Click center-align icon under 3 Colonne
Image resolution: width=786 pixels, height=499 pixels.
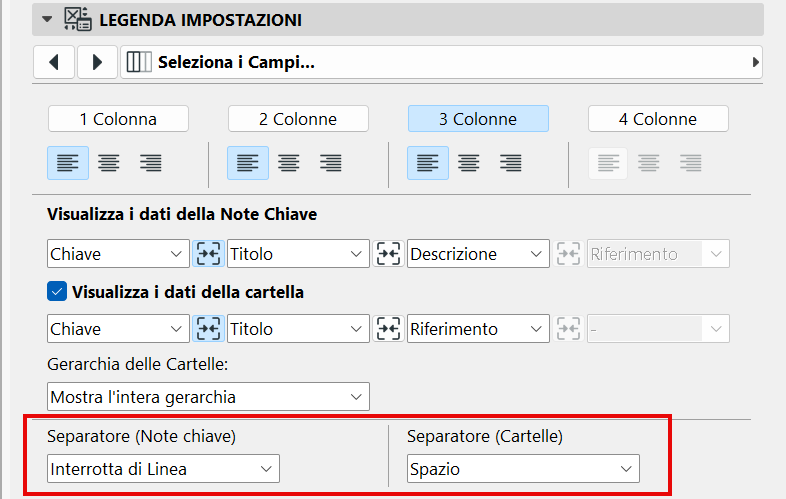pyautogui.click(x=469, y=163)
